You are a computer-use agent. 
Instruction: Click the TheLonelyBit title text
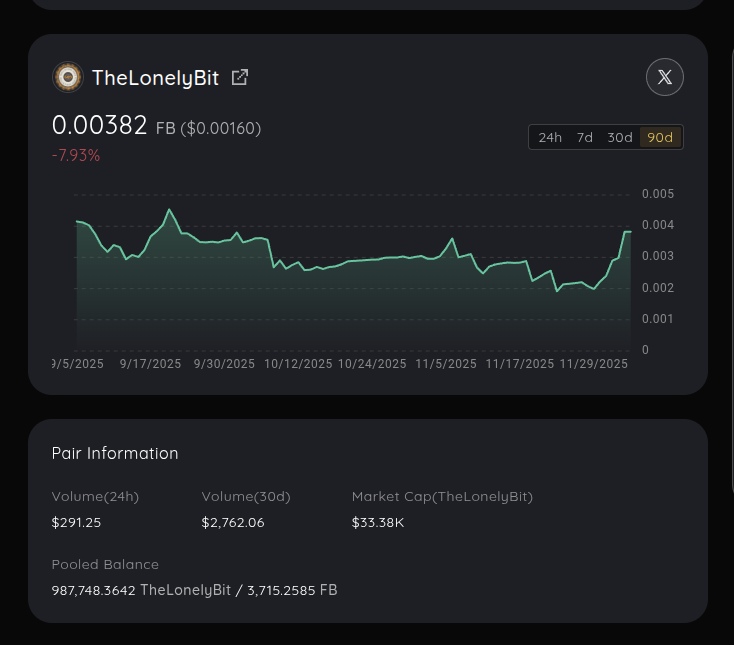click(155, 78)
